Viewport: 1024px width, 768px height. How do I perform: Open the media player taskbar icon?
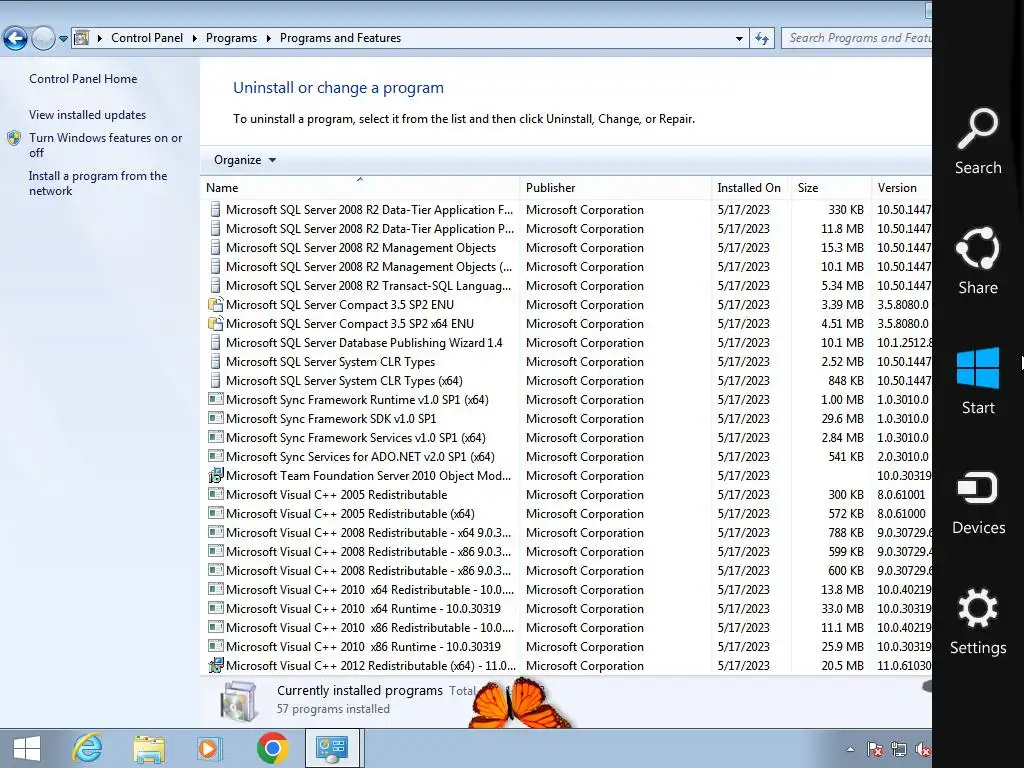(209, 748)
